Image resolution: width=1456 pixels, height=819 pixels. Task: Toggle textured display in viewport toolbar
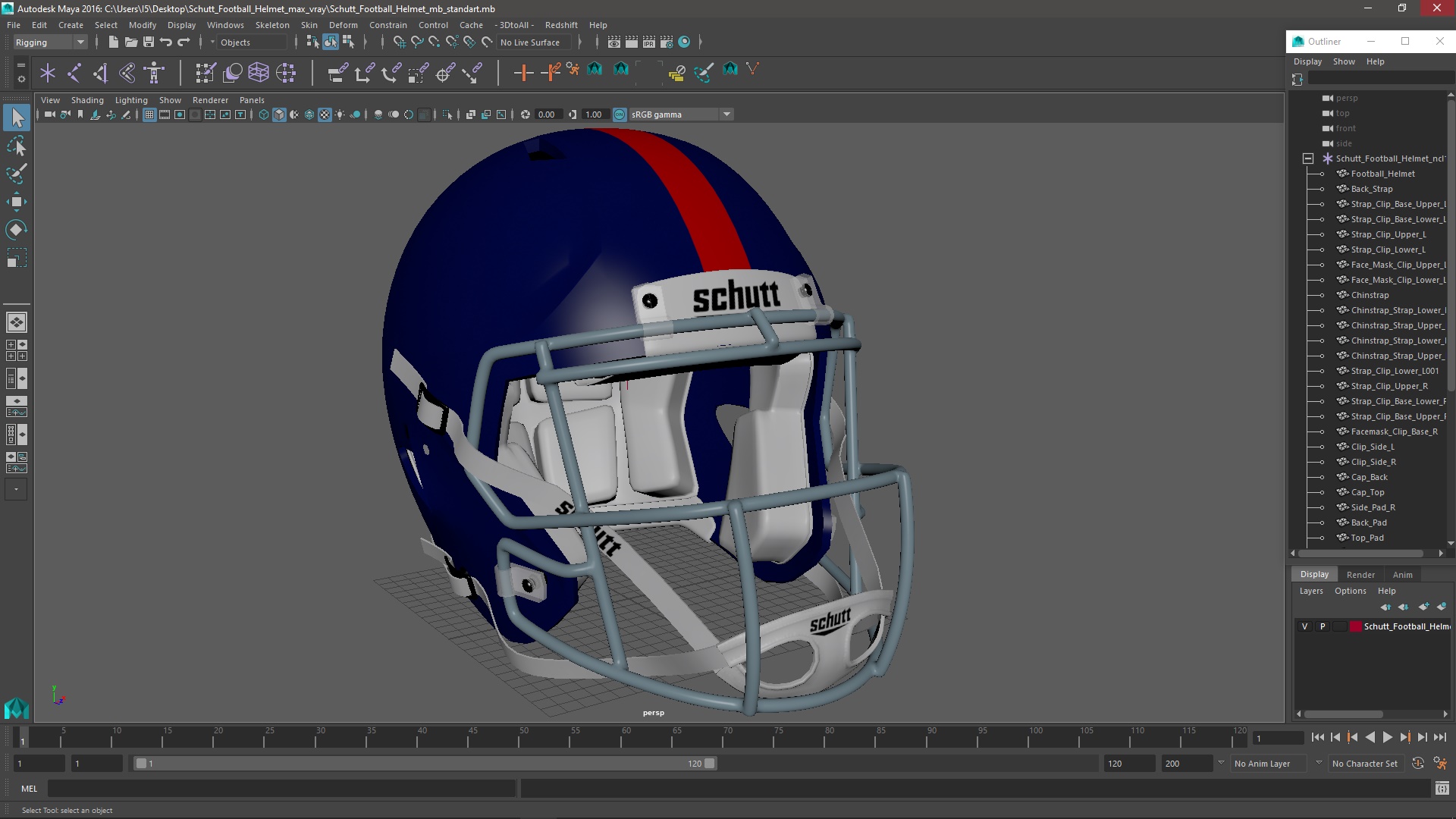pos(325,115)
